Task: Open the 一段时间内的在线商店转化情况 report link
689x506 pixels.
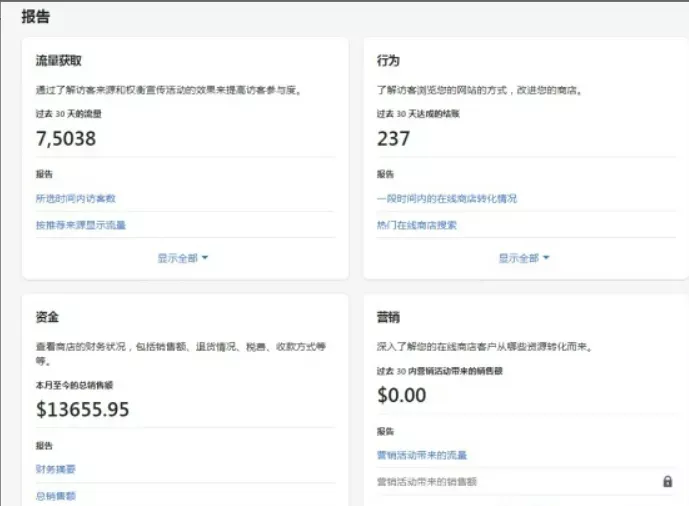Action: (447, 199)
